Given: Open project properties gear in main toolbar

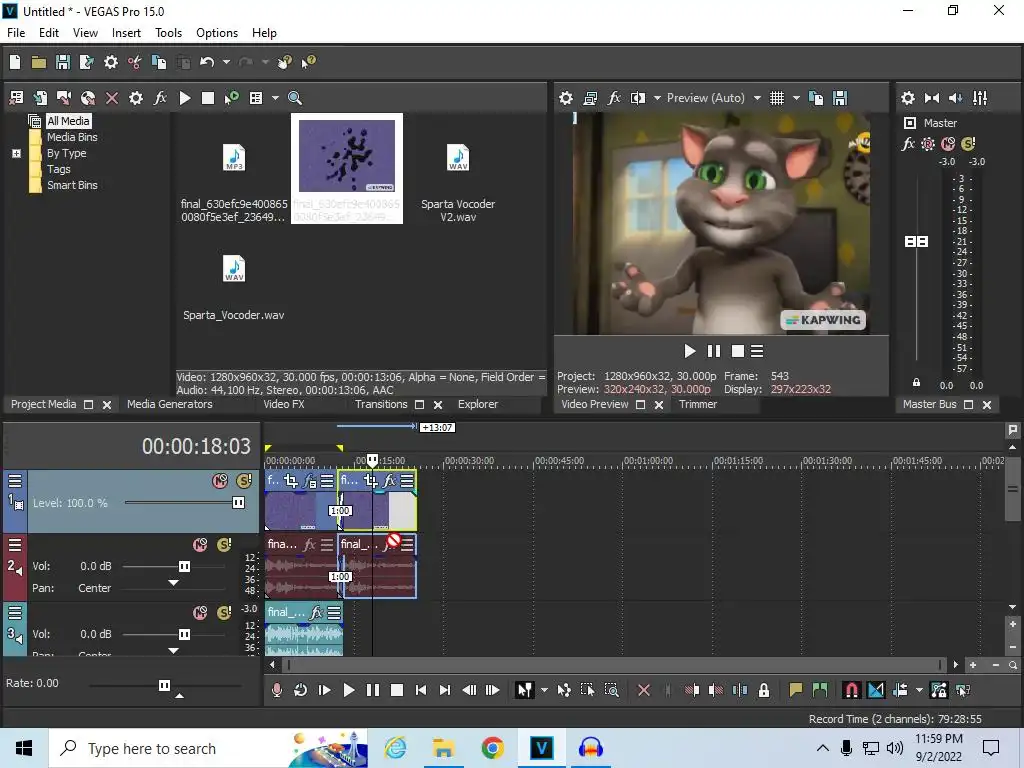Looking at the screenshot, I should 111,62.
